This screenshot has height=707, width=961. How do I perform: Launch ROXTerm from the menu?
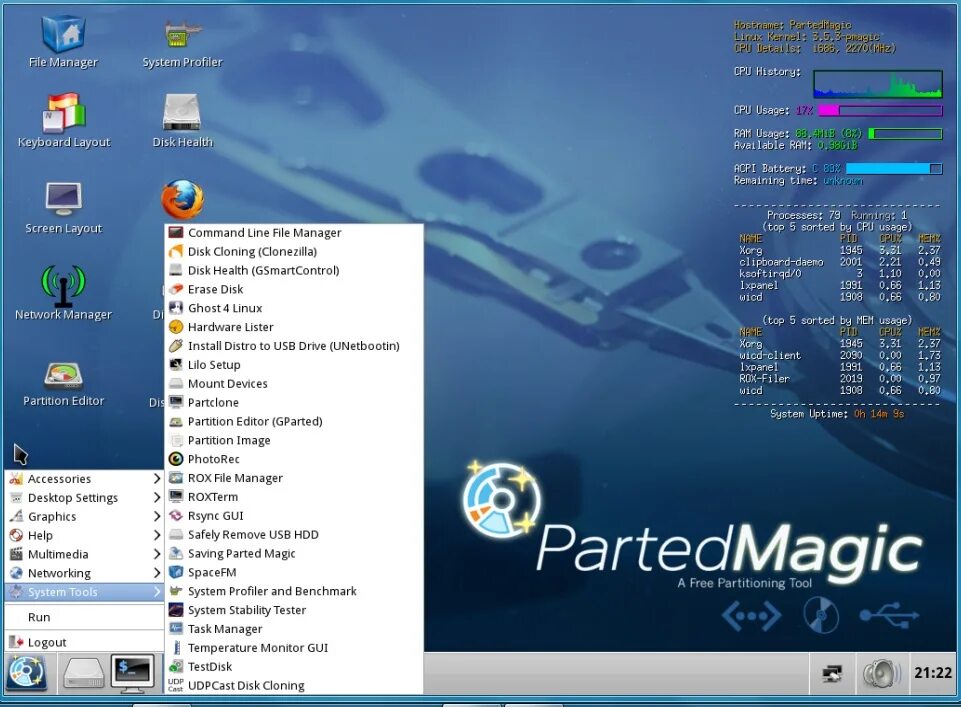click(294, 497)
